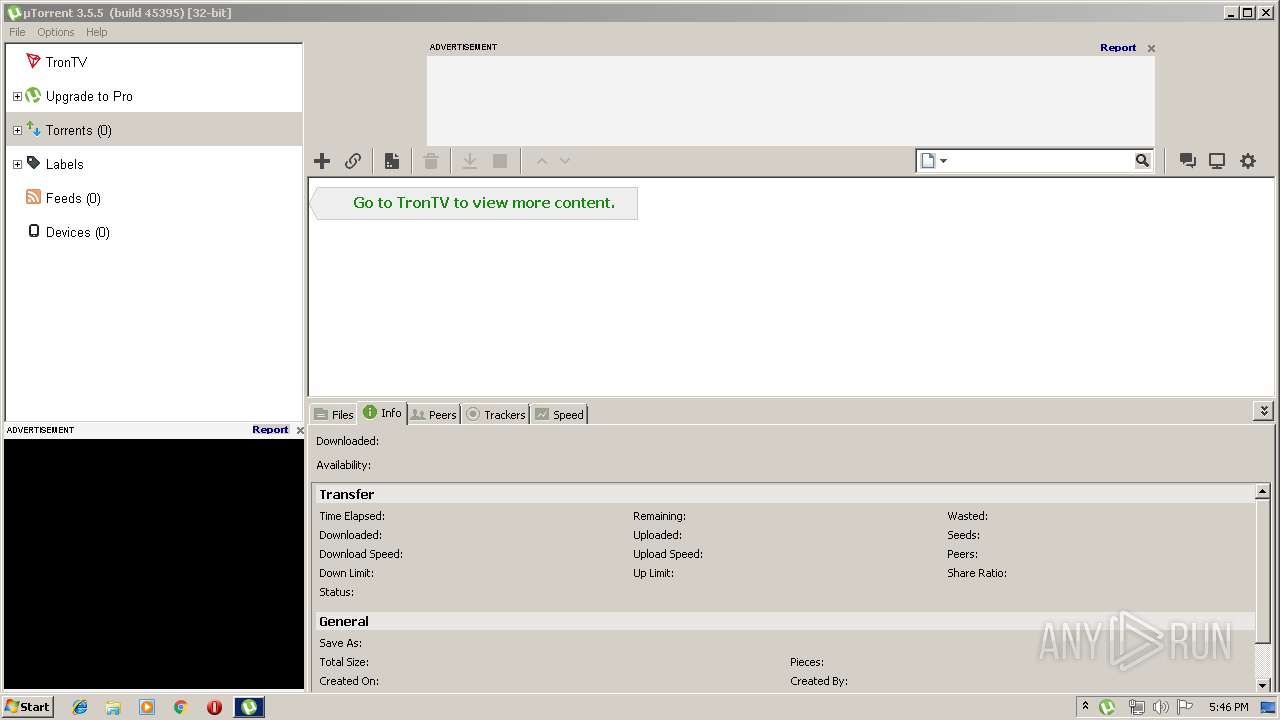Click the Remove torrent trash icon
The image size is (1280, 720).
[431, 161]
